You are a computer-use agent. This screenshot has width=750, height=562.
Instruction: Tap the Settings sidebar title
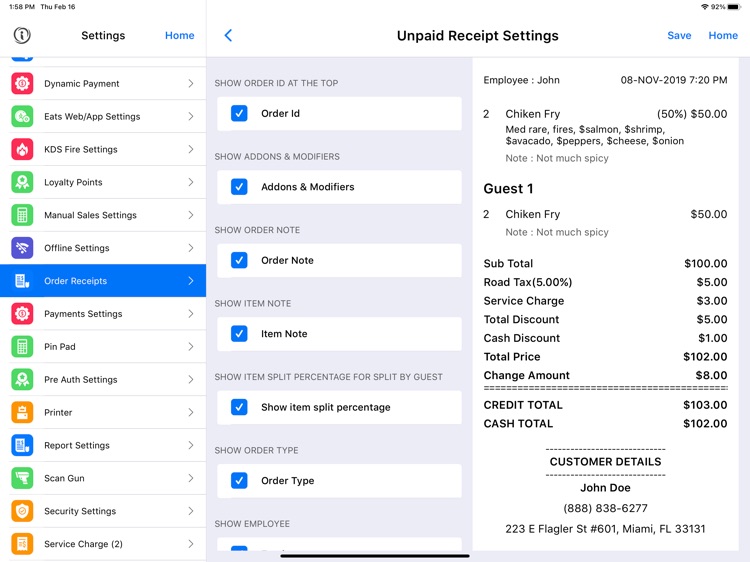pos(103,35)
